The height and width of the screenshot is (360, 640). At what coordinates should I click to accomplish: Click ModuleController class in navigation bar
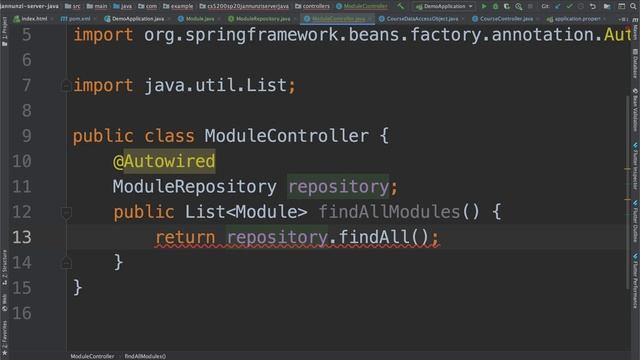pyautogui.click(x=362, y=6)
